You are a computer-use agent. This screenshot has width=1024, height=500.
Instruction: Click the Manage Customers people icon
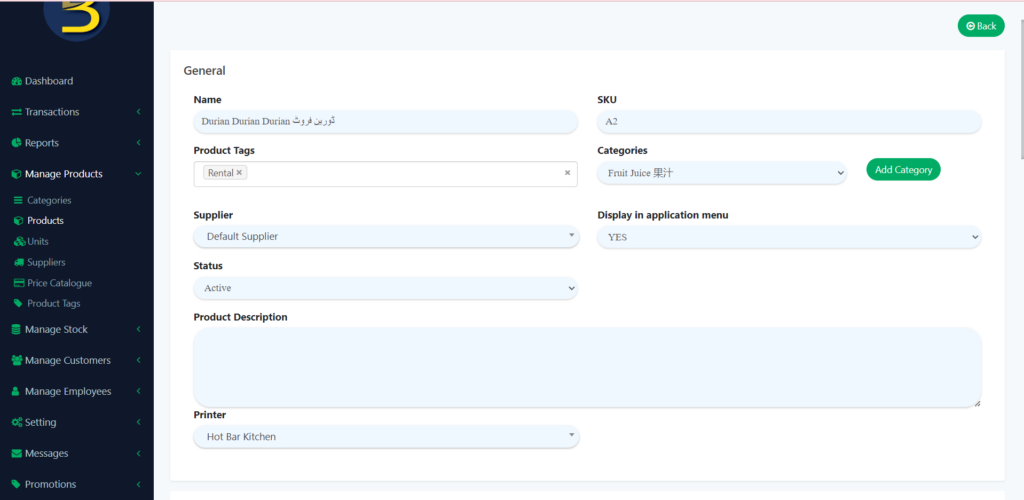coord(16,360)
